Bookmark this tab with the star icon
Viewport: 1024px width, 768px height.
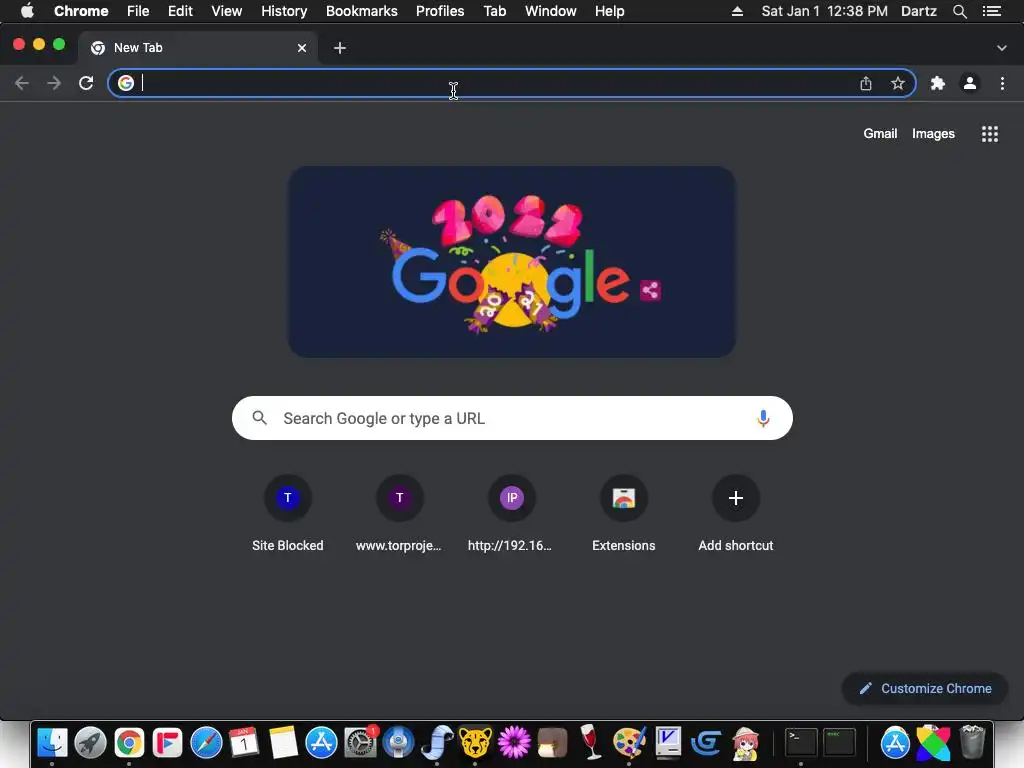pos(898,83)
